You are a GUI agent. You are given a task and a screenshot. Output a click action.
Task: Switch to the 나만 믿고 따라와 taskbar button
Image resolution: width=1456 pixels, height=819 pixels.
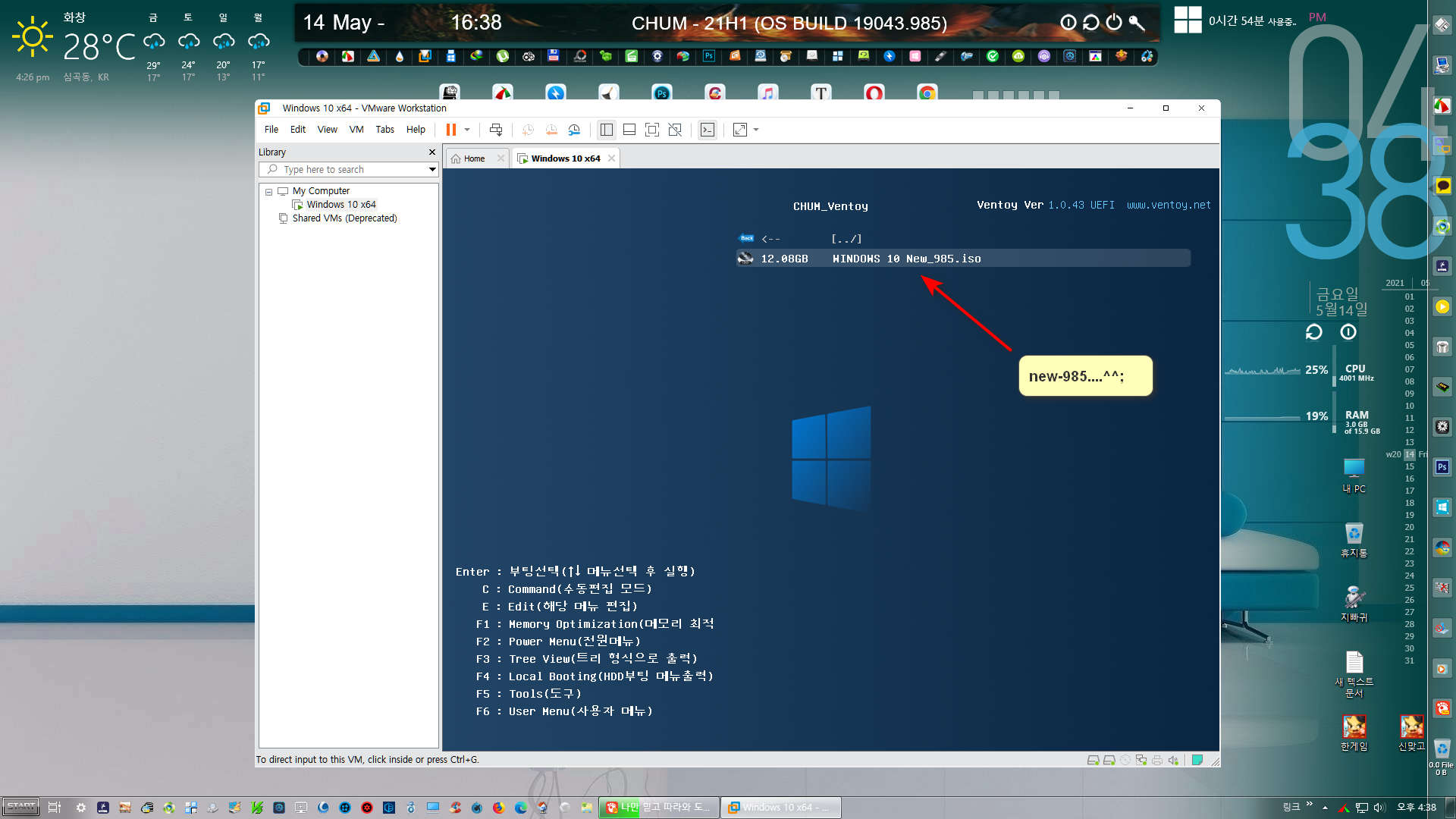[659, 808]
